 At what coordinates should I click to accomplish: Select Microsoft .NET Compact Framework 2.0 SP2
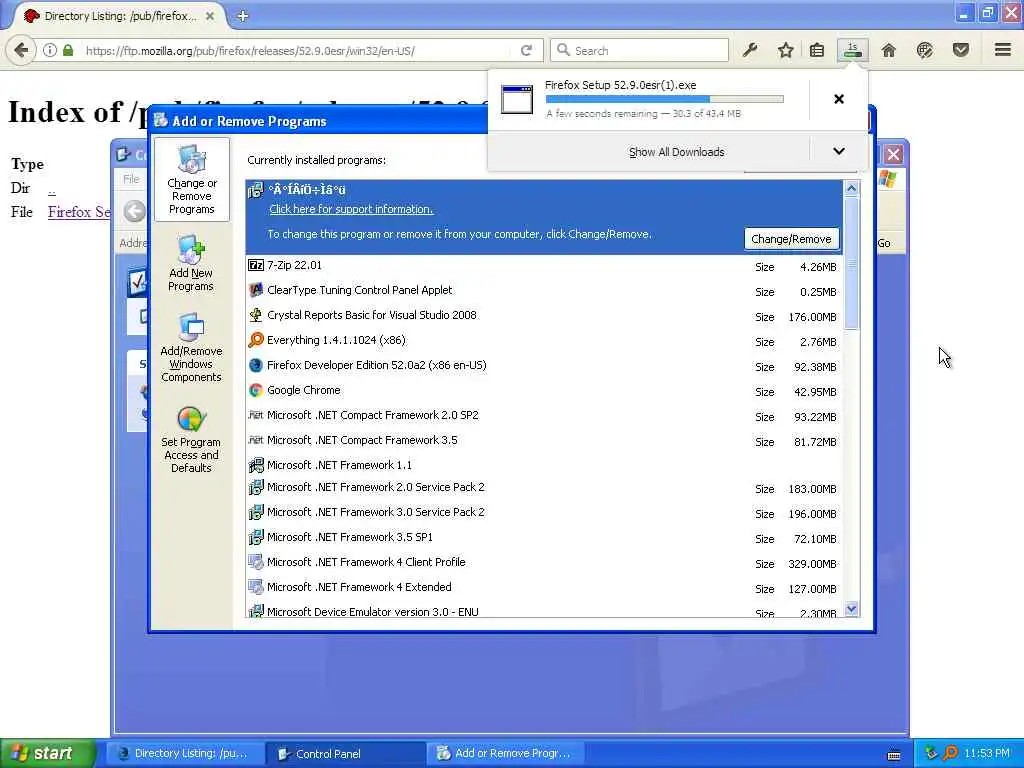click(544, 416)
